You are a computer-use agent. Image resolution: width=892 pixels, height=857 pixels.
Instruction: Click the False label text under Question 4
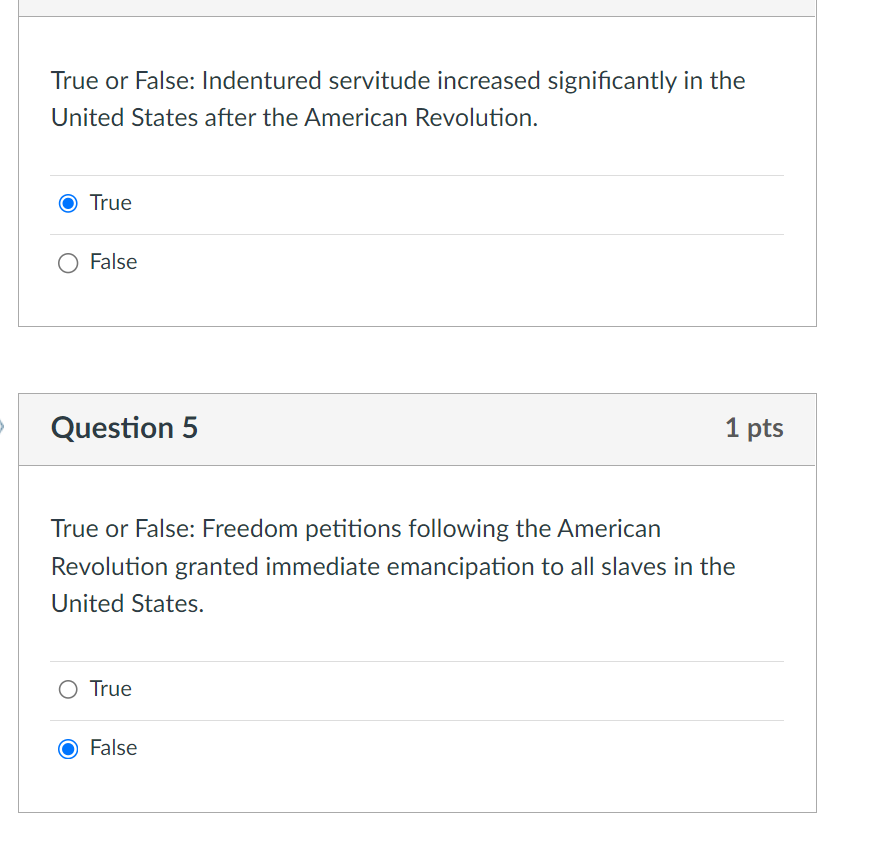click(115, 262)
